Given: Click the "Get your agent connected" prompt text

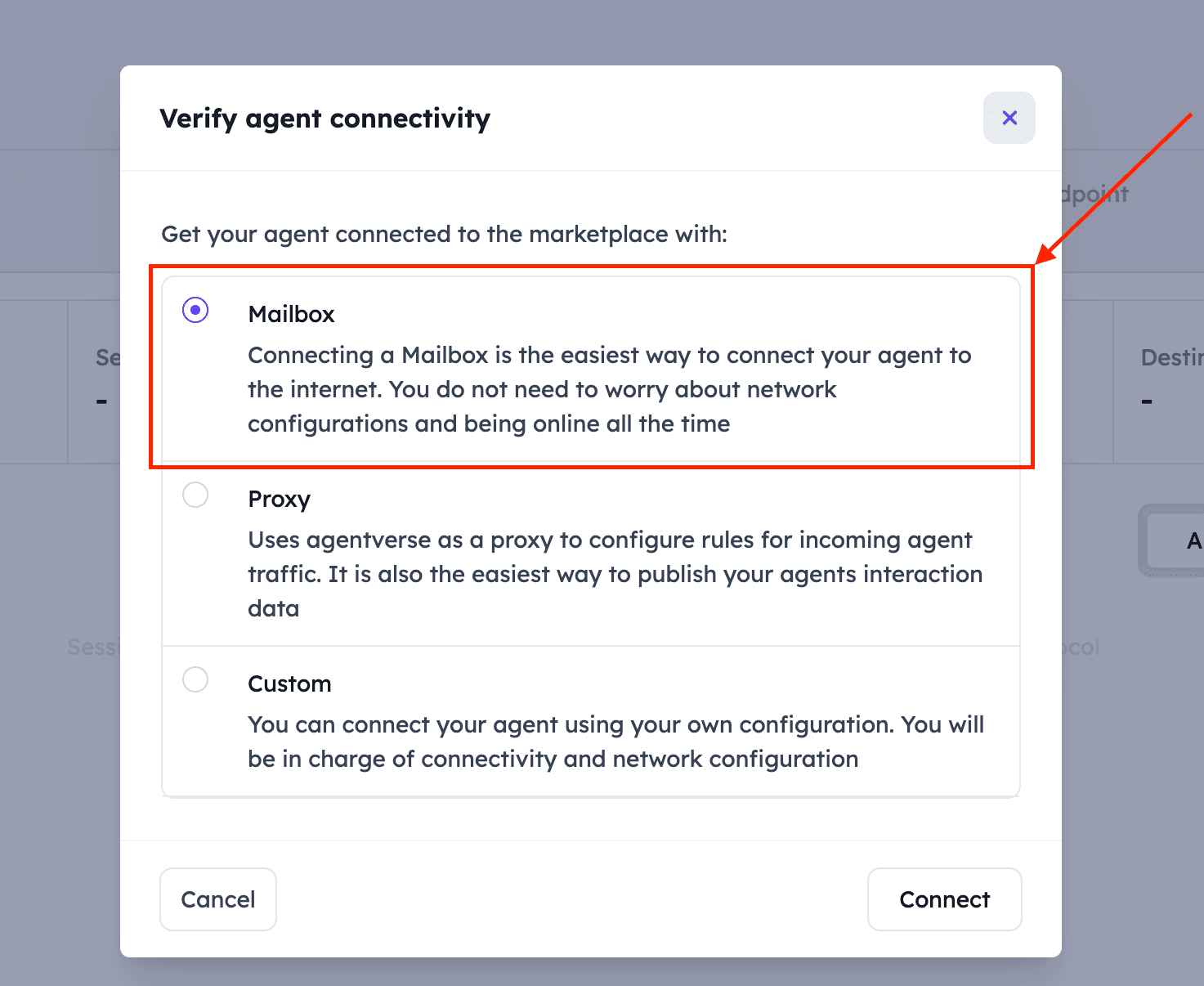Looking at the screenshot, I should pos(444,235).
